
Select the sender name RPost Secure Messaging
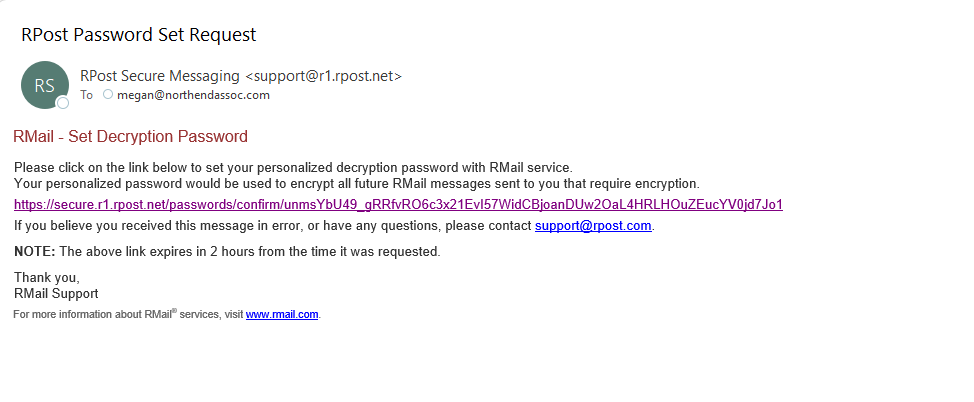tap(160, 76)
